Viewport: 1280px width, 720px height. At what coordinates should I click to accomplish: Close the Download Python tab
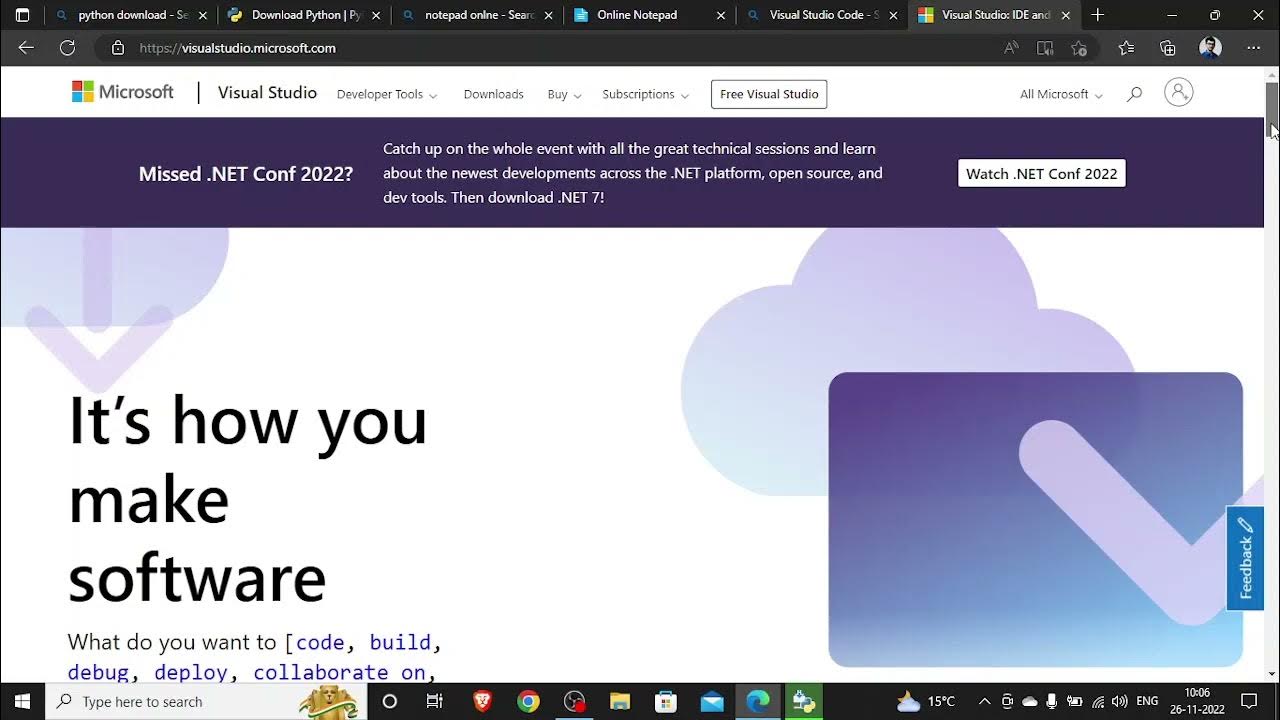[x=376, y=15]
